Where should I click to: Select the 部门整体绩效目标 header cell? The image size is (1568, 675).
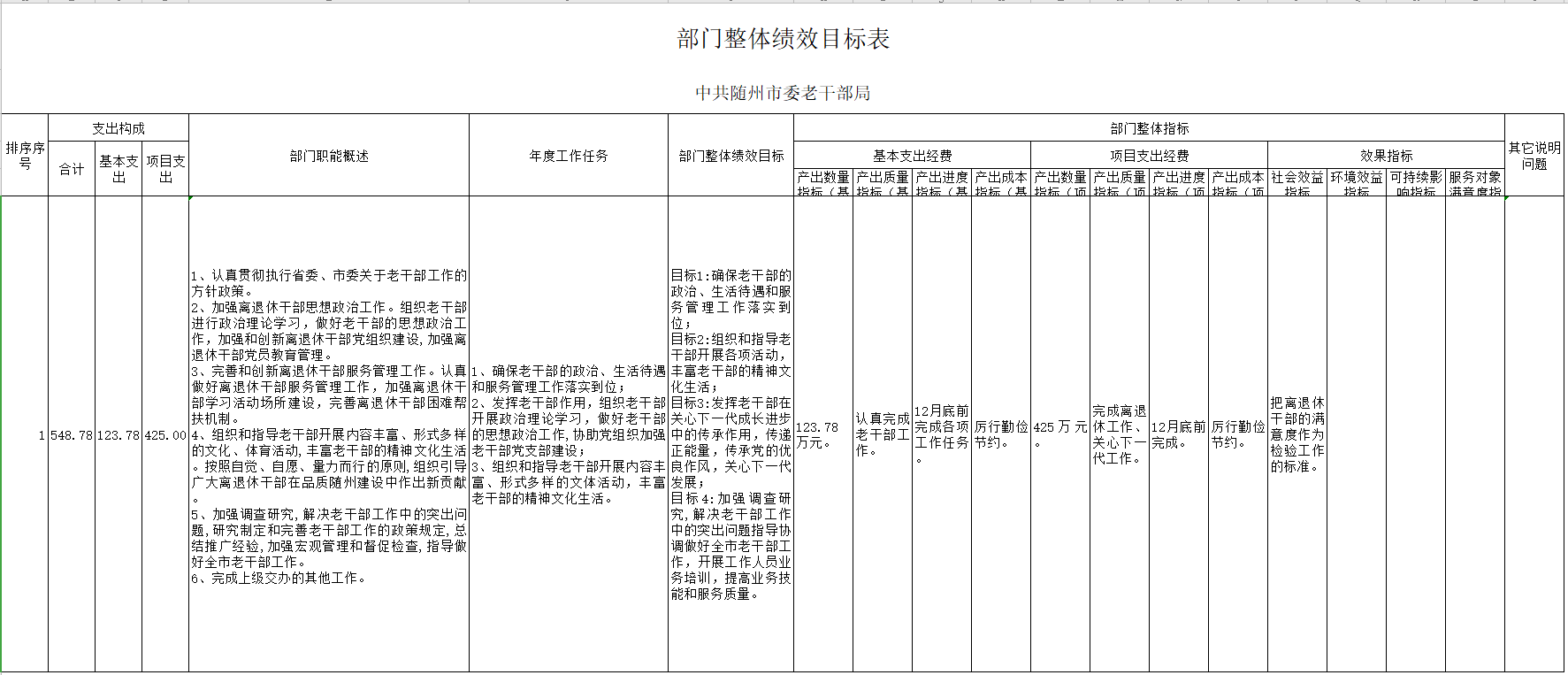(731, 156)
